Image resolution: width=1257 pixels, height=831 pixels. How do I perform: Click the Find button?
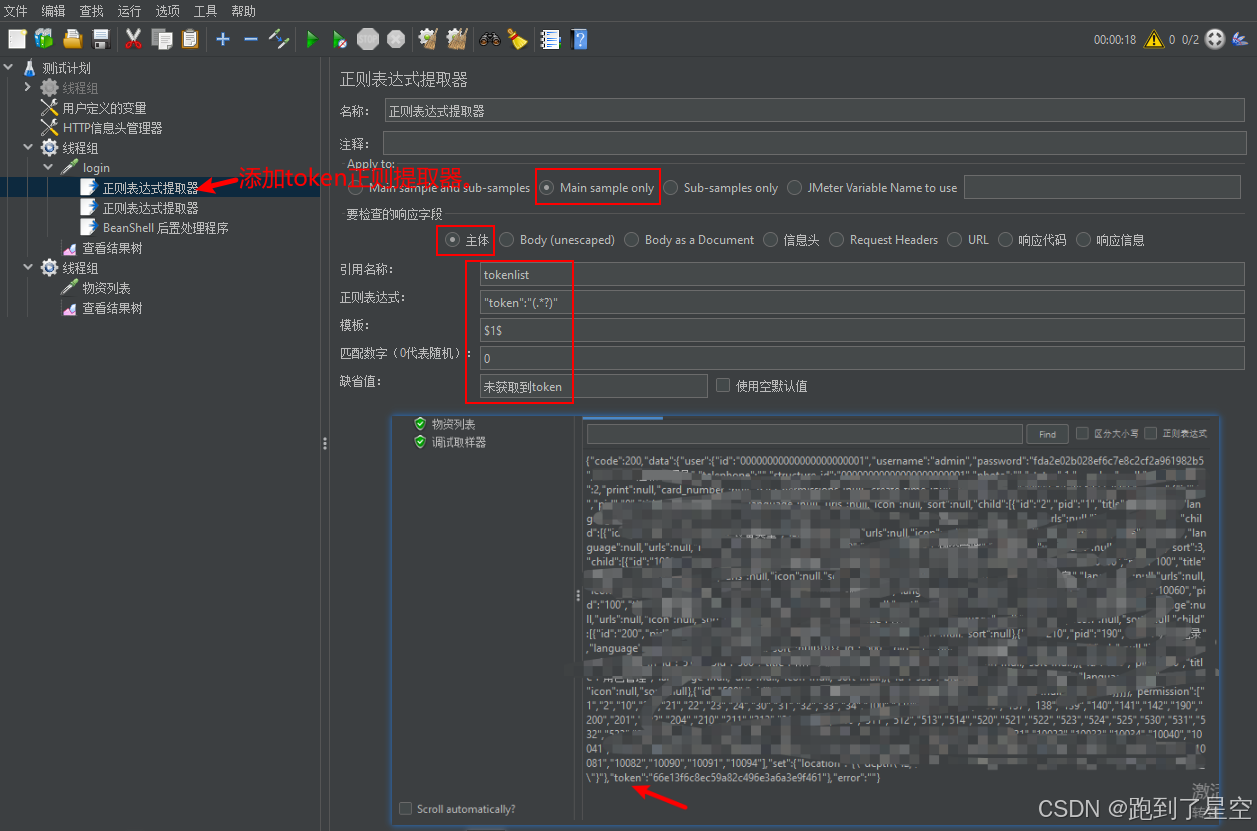(1047, 434)
